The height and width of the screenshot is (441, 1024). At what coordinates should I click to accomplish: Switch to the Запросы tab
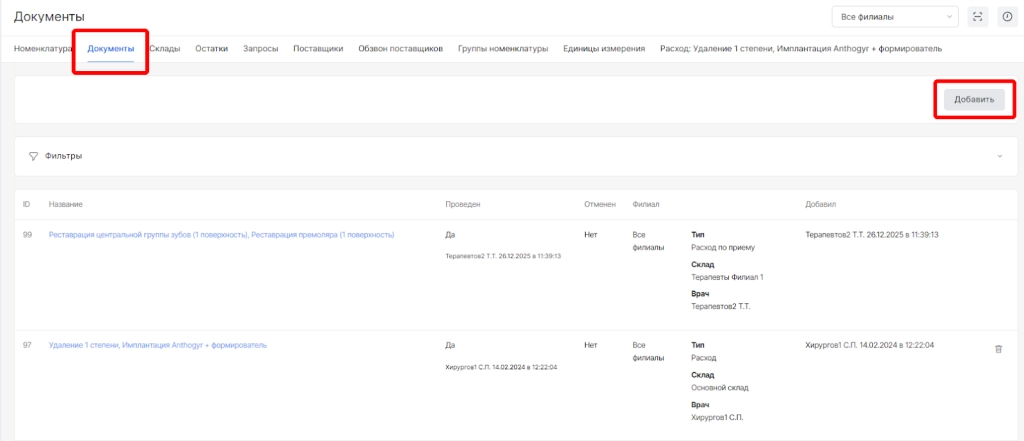[x=261, y=48]
